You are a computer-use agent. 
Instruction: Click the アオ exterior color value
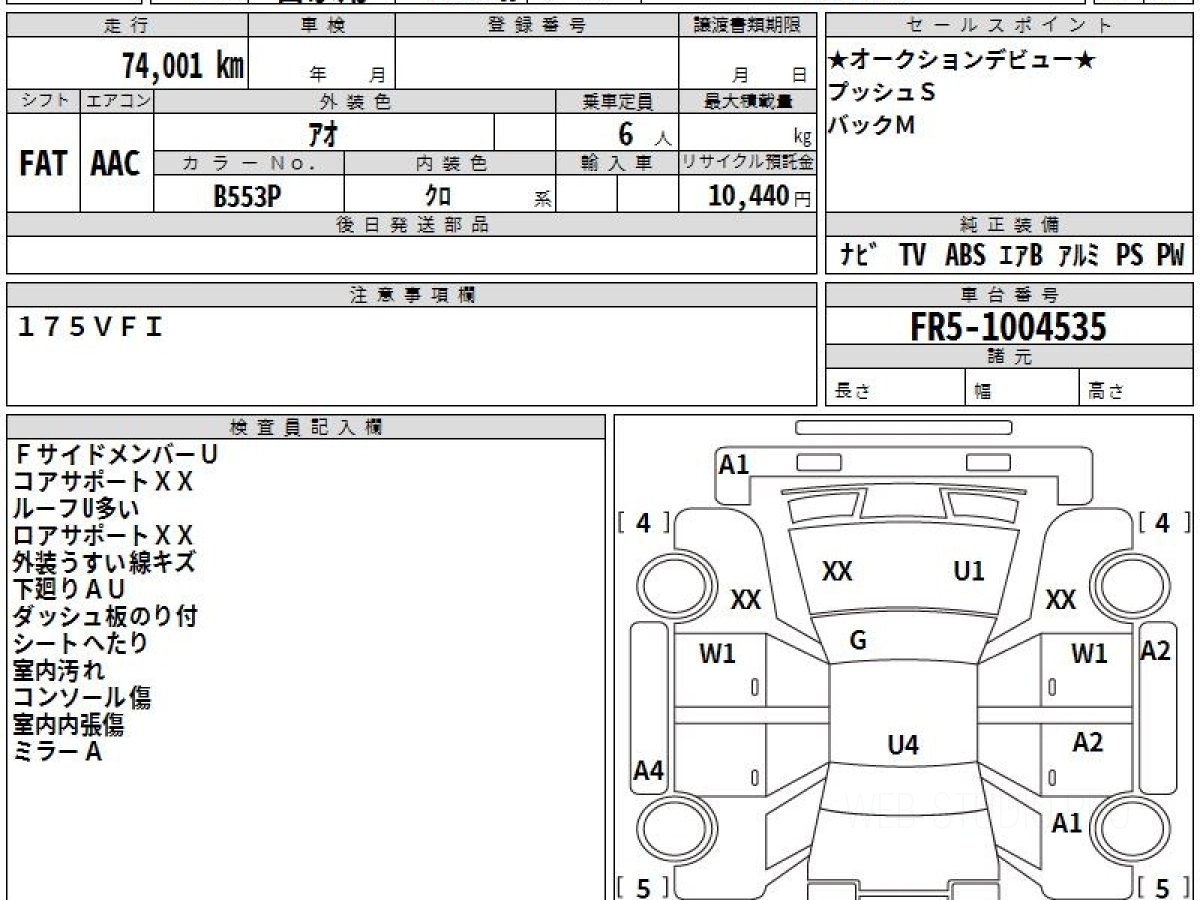[325, 132]
